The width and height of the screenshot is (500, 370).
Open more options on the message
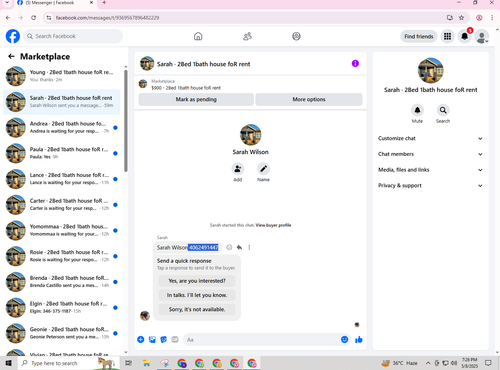(249, 247)
